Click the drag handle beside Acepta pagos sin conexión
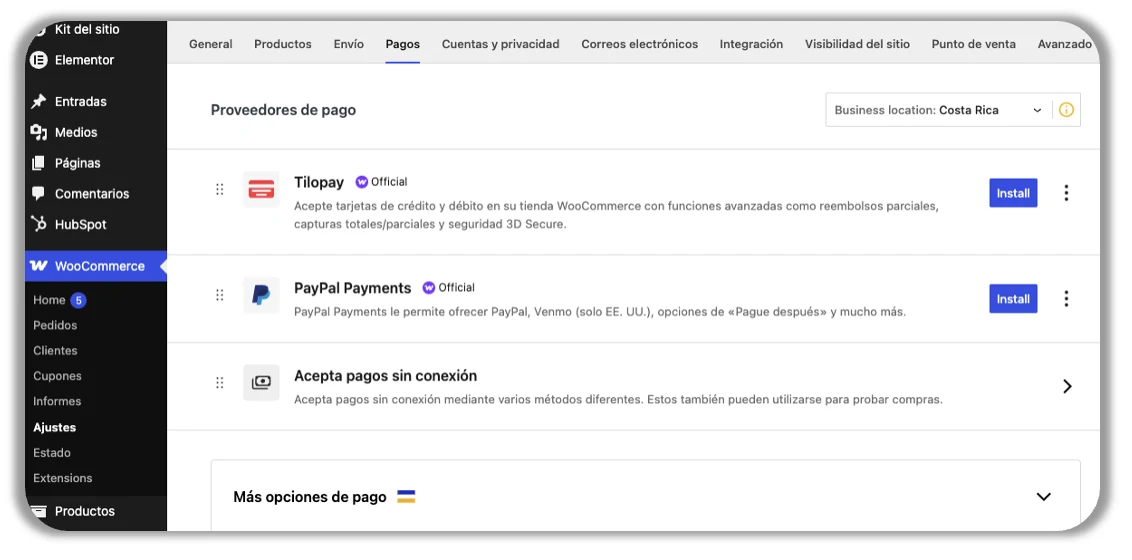This screenshot has height=560, width=1132. pos(220,382)
